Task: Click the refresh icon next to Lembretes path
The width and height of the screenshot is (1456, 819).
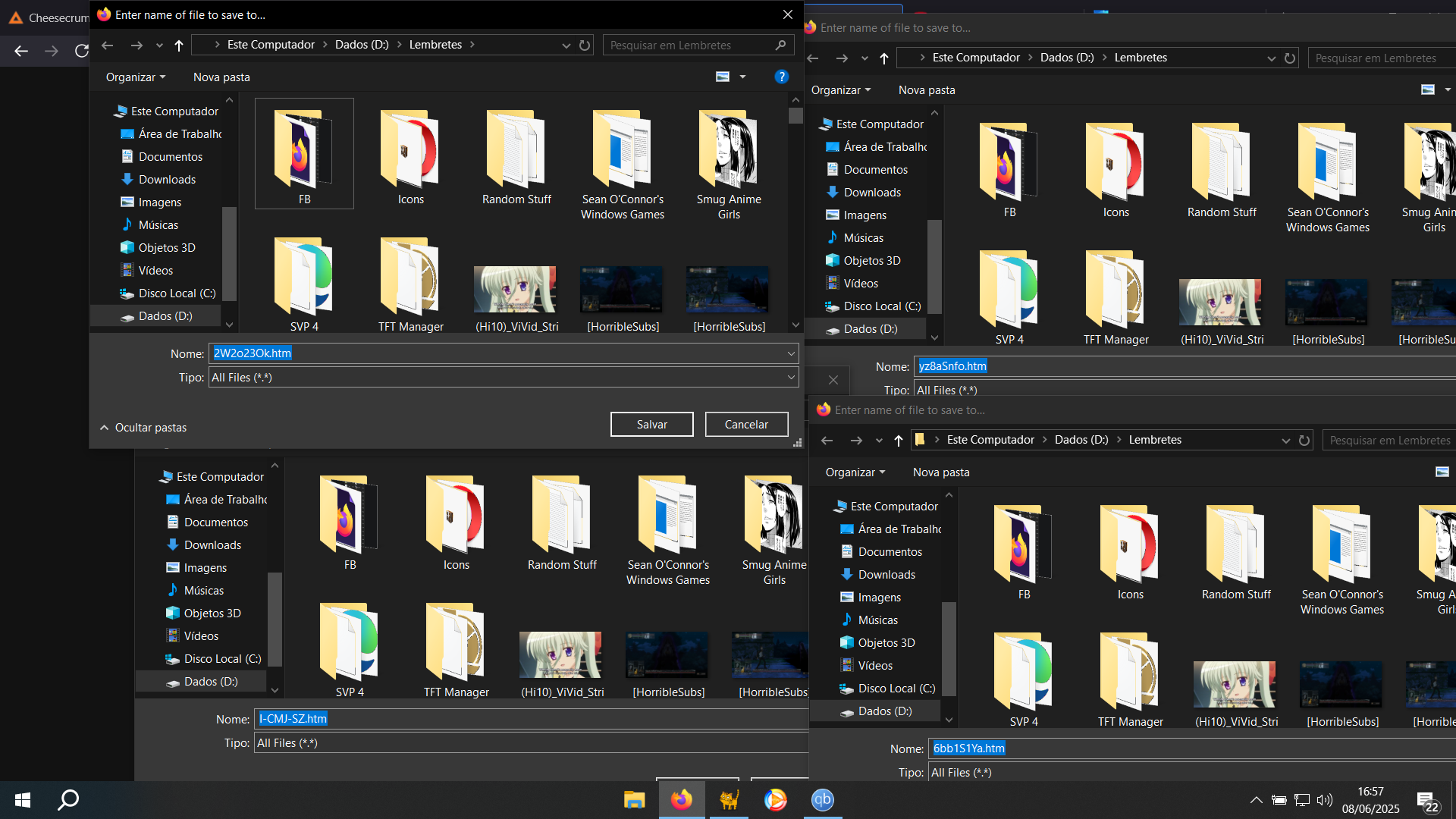Action: click(585, 45)
